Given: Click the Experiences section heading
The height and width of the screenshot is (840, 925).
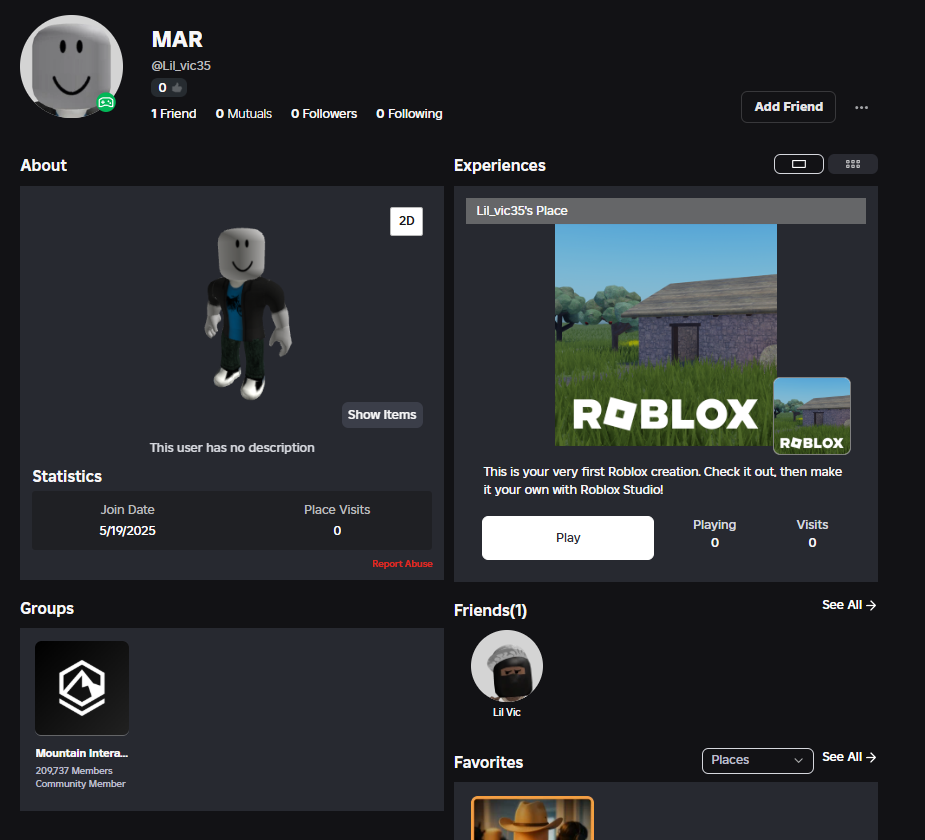Looking at the screenshot, I should point(500,166).
